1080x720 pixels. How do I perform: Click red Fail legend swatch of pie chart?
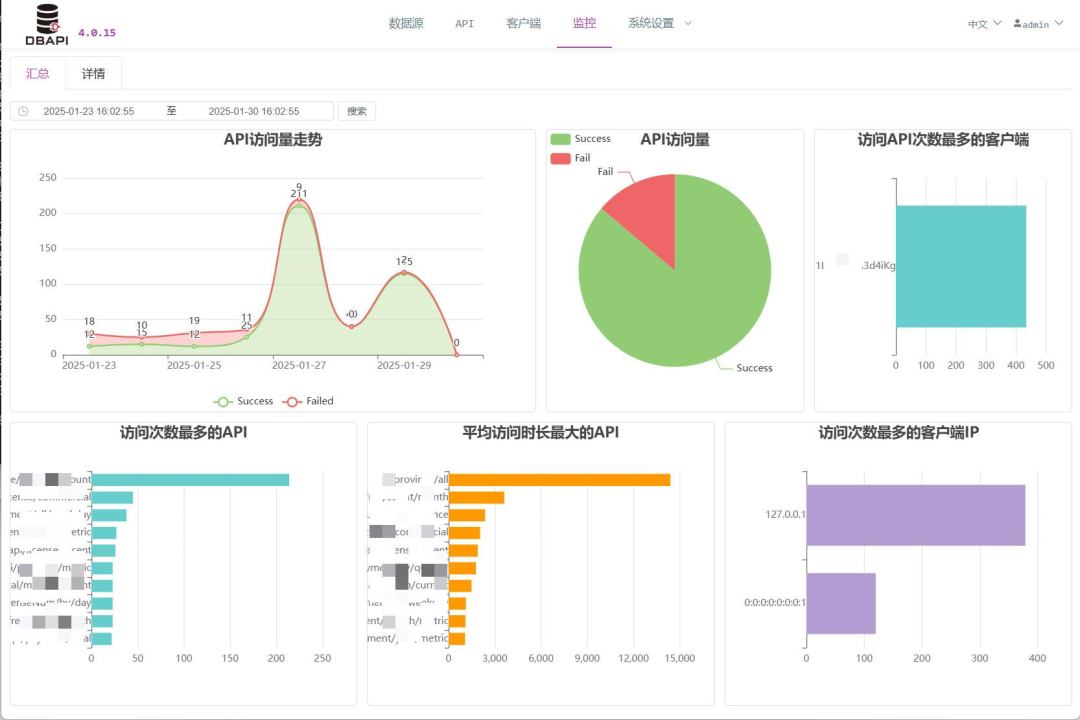560,158
